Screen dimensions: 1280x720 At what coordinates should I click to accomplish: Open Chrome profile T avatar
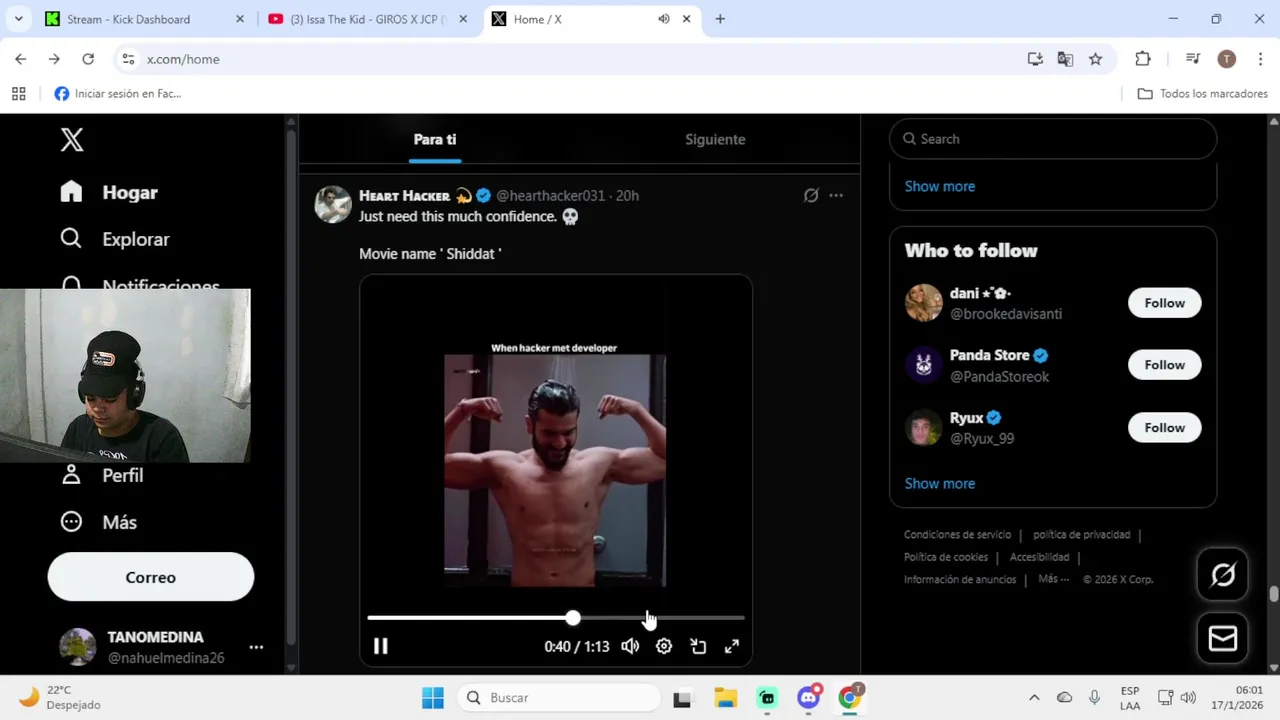[1227, 59]
